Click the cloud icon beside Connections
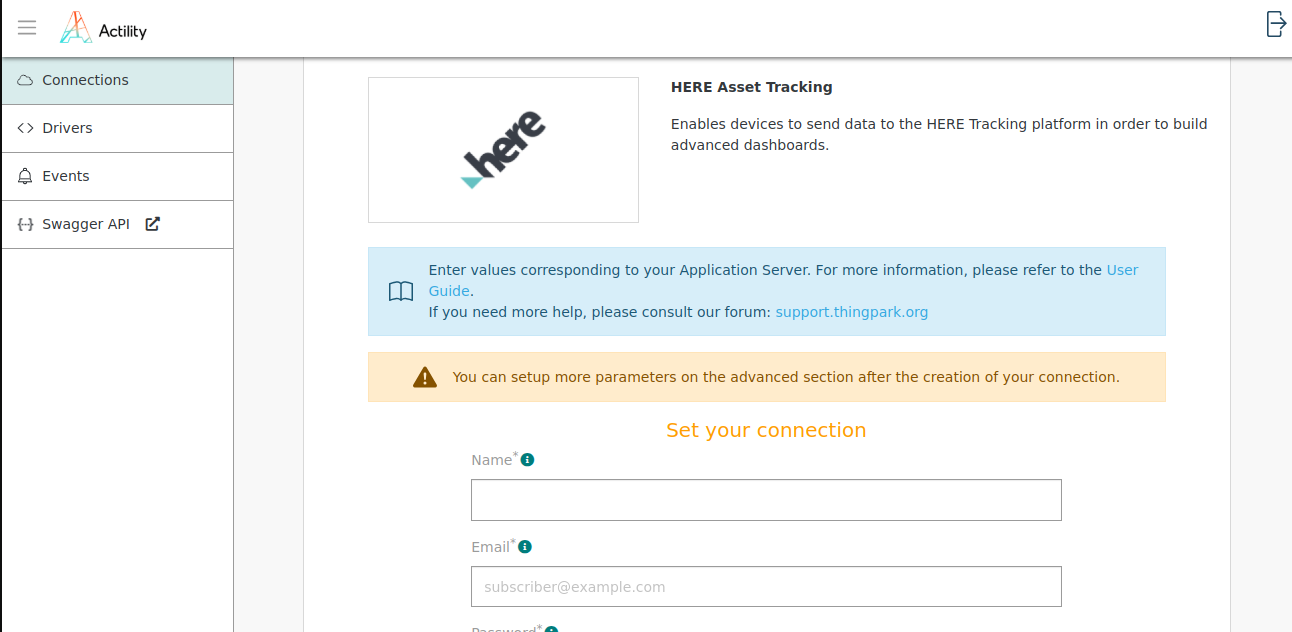Viewport: 1292px width, 632px height. coord(26,80)
